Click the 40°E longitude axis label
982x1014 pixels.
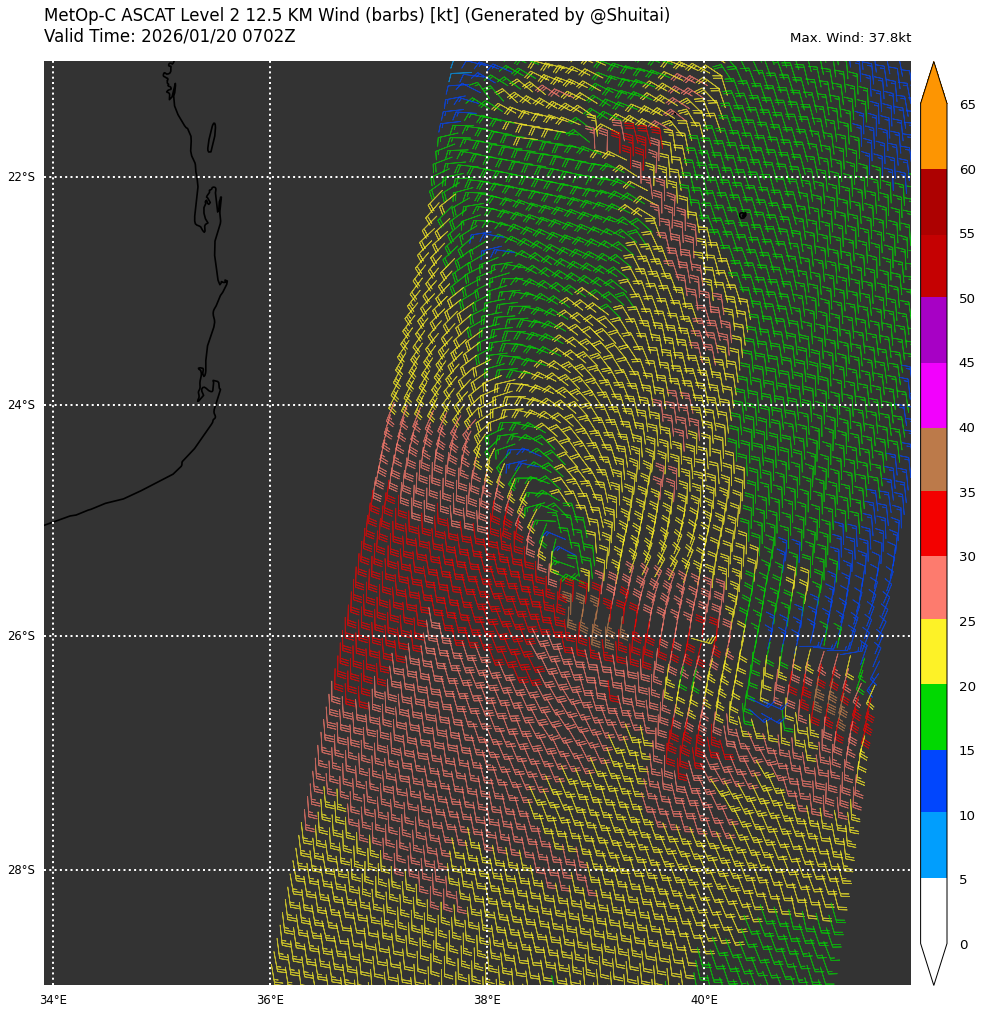tap(704, 1000)
